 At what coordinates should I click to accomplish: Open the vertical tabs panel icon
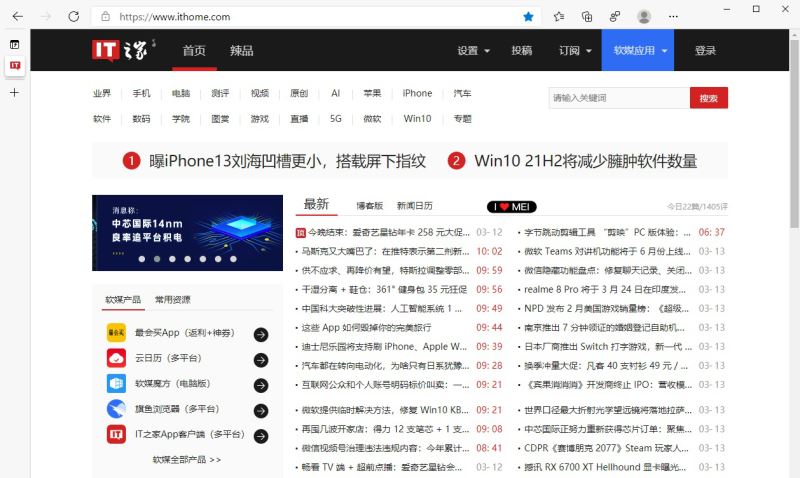(x=15, y=44)
